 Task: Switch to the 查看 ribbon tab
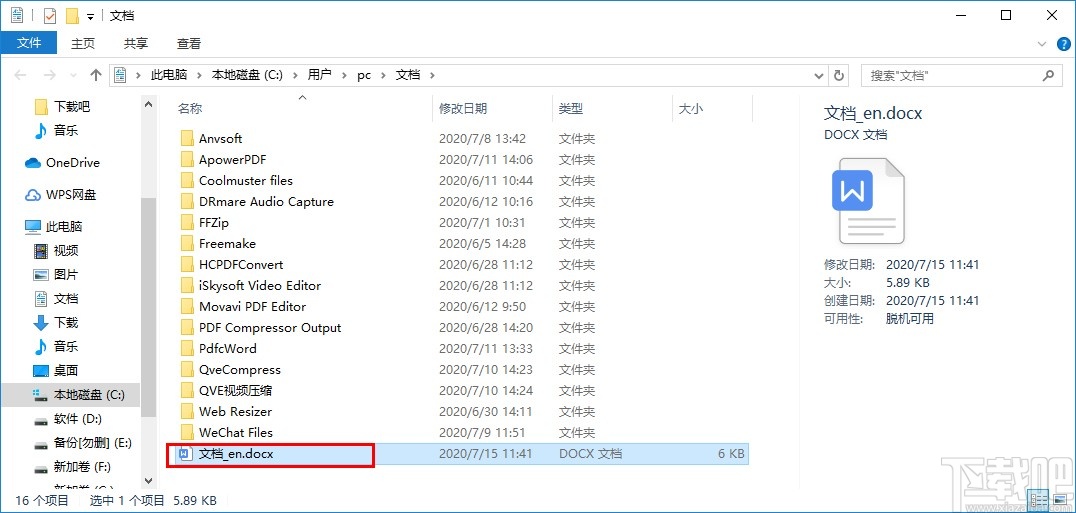pyautogui.click(x=189, y=43)
